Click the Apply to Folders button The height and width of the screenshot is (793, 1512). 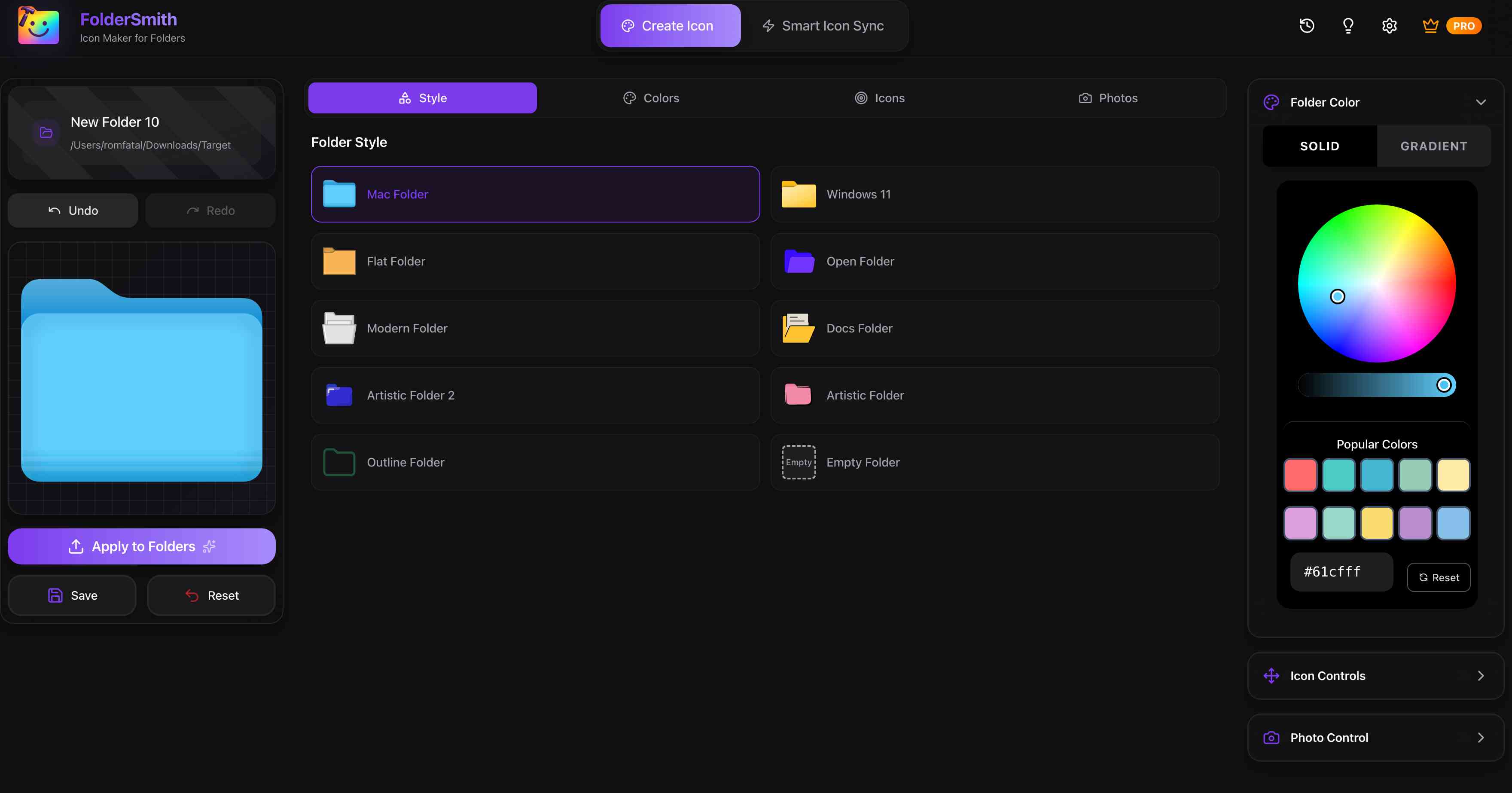(x=141, y=546)
